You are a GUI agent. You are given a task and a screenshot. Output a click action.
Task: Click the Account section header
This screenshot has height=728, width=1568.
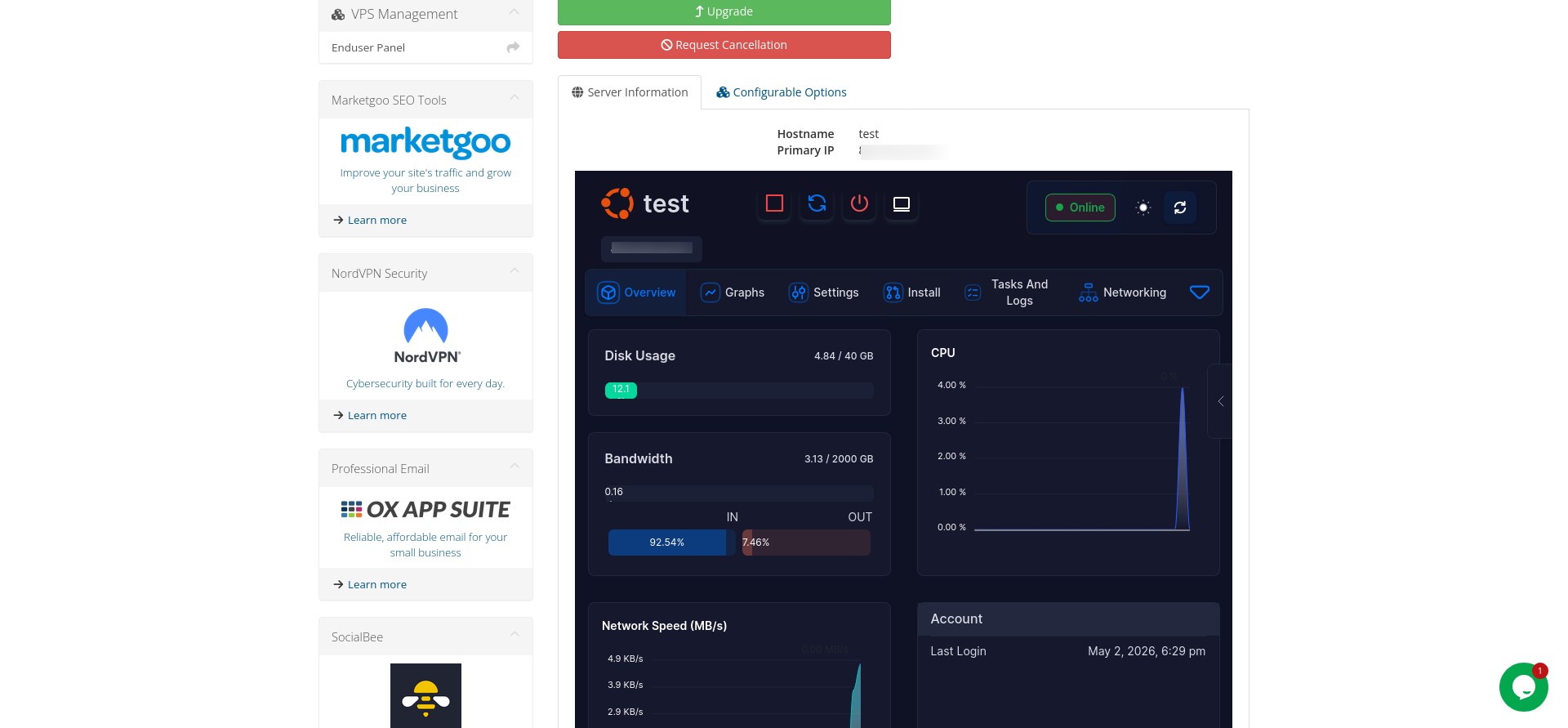[1068, 619]
